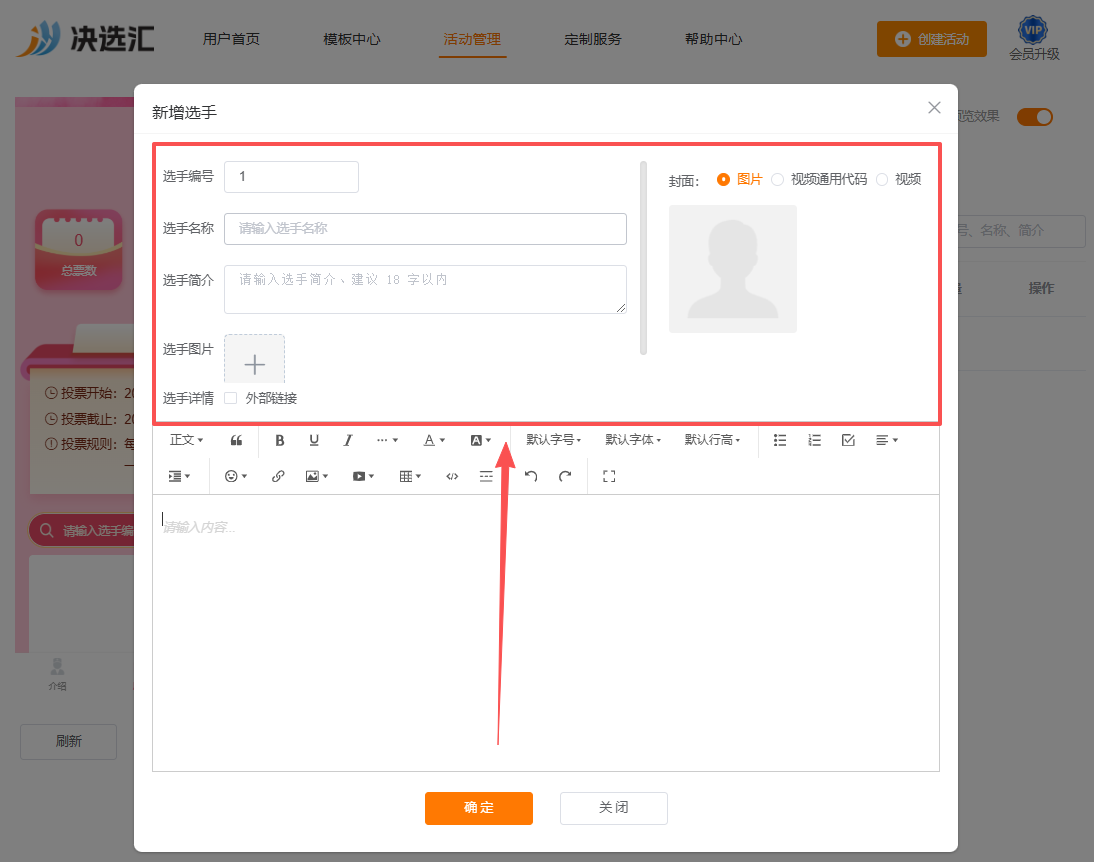Click the 刷新 button
This screenshot has height=862, width=1094.
[68, 741]
